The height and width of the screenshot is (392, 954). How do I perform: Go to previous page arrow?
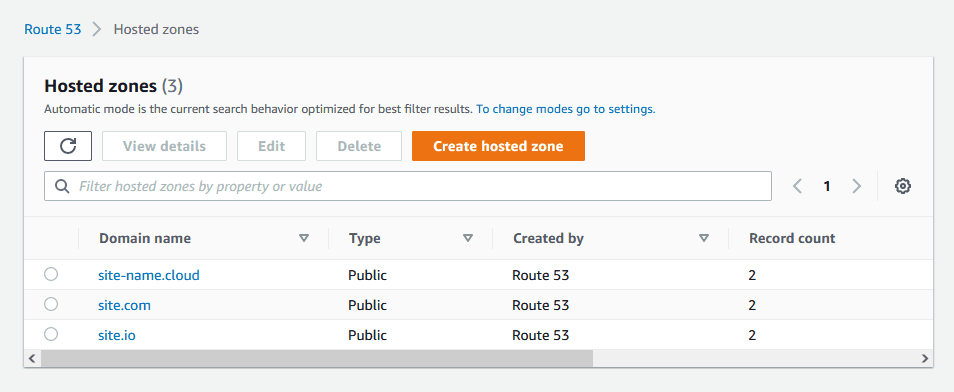[x=797, y=186]
